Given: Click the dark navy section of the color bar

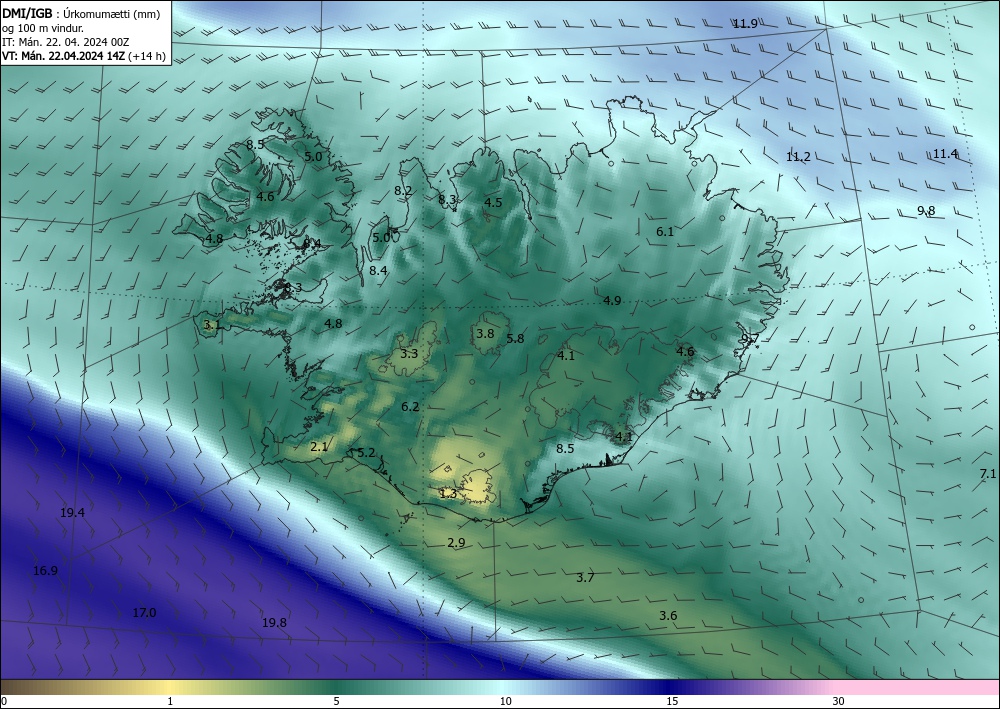Looking at the screenshot, I should click(670, 687).
